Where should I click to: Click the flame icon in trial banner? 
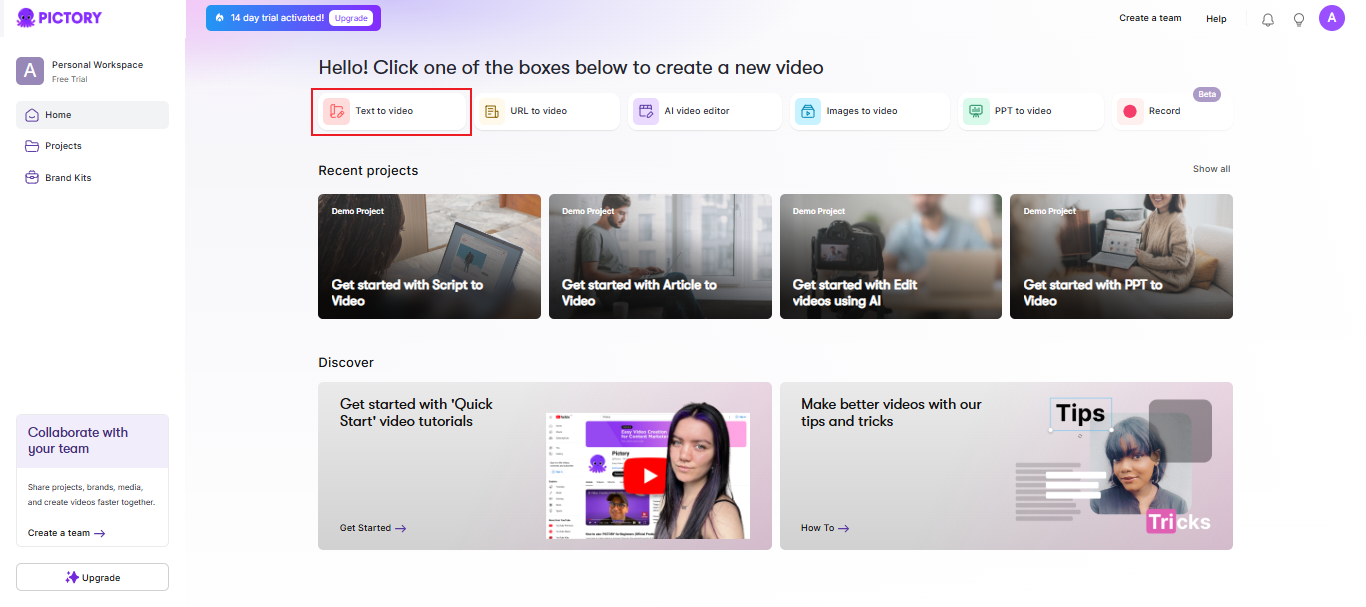[x=220, y=18]
